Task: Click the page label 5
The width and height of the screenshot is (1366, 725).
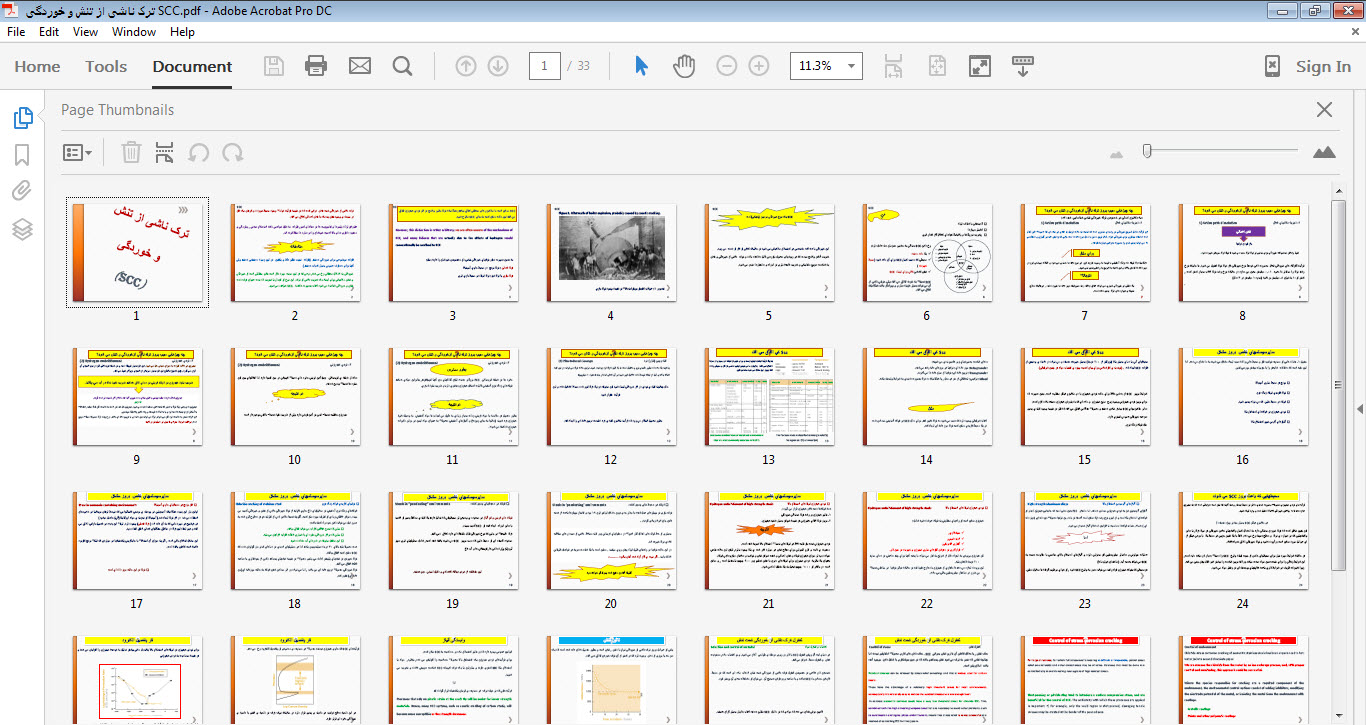Action: point(768,316)
